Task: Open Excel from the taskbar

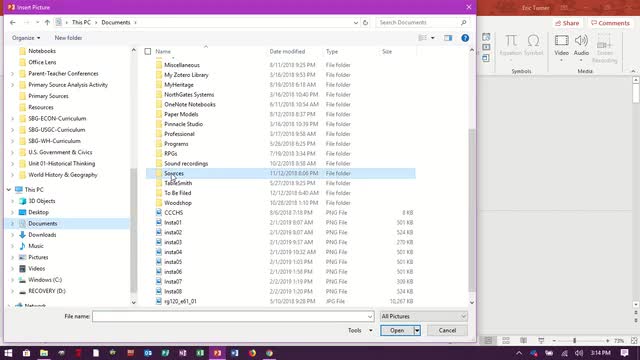Action: [x=200, y=353]
